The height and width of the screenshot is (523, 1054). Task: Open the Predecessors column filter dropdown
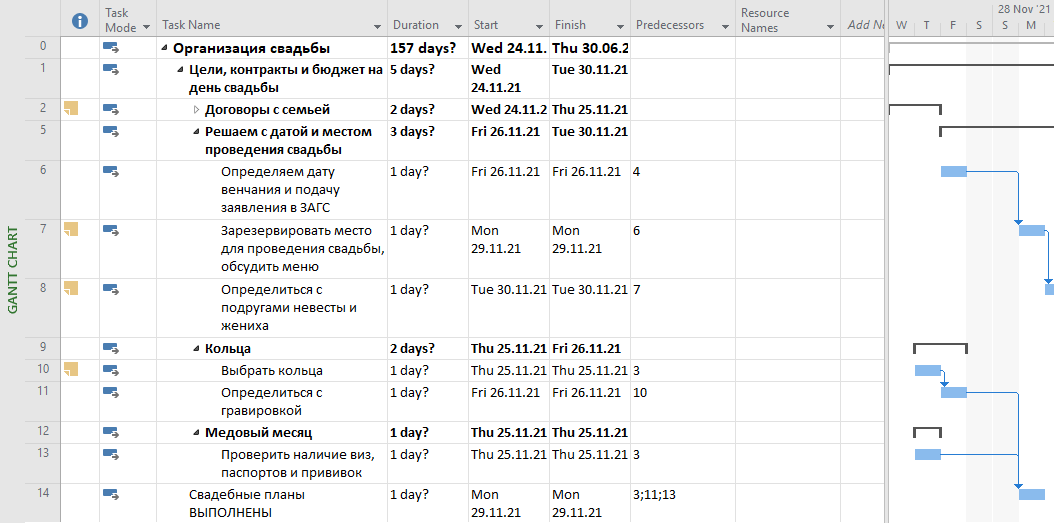(725, 26)
